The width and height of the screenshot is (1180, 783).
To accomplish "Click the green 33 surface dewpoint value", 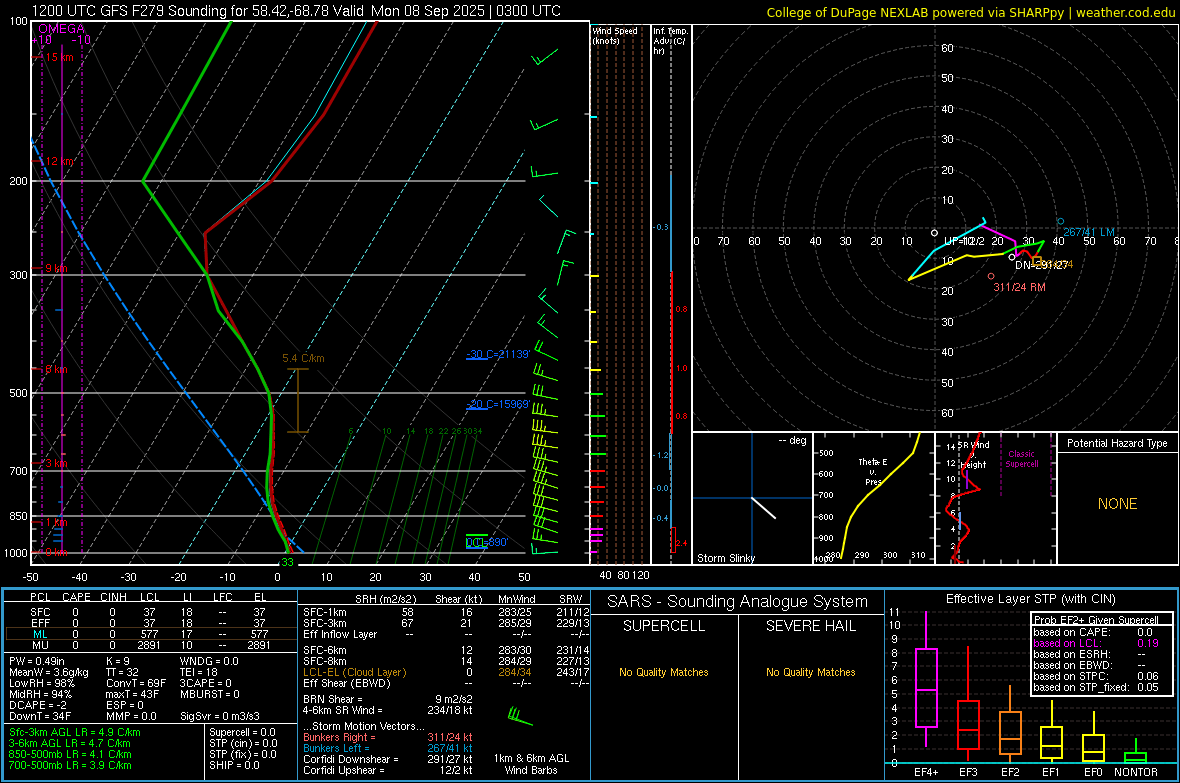I will (x=287, y=562).
